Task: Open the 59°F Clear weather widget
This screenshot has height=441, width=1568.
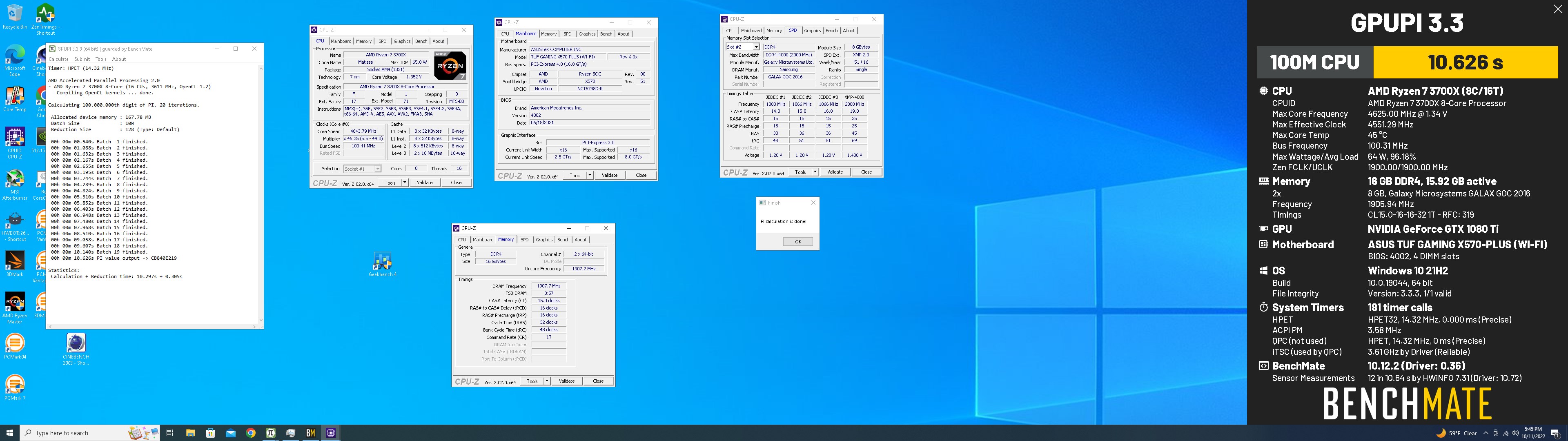Action: pyautogui.click(x=1457, y=433)
